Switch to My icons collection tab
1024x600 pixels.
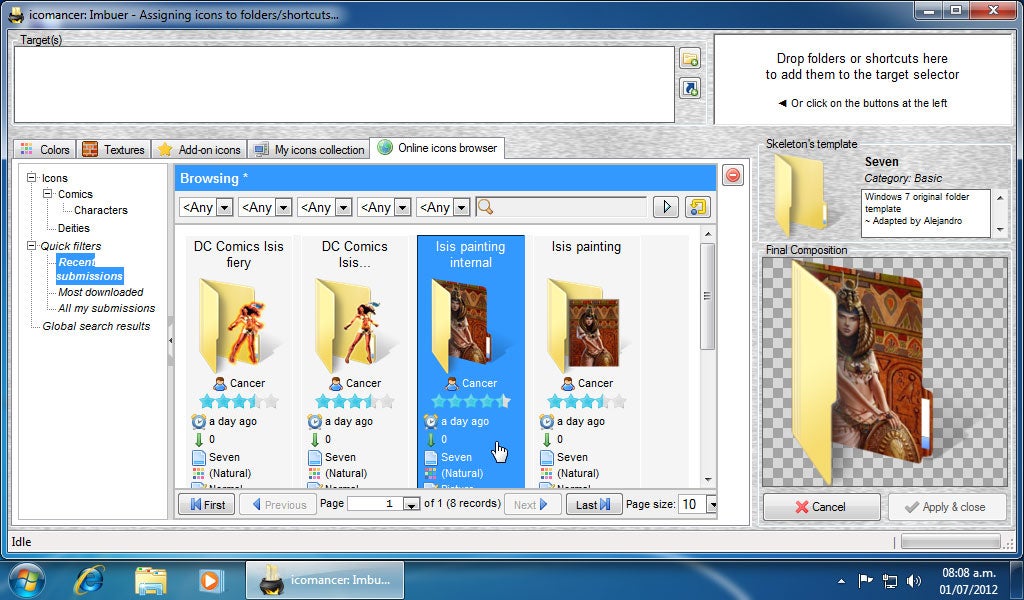[309, 150]
